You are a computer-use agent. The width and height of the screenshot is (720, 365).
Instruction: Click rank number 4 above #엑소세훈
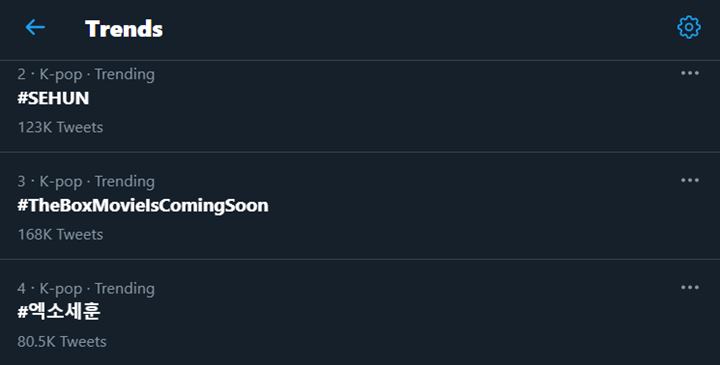(22, 289)
